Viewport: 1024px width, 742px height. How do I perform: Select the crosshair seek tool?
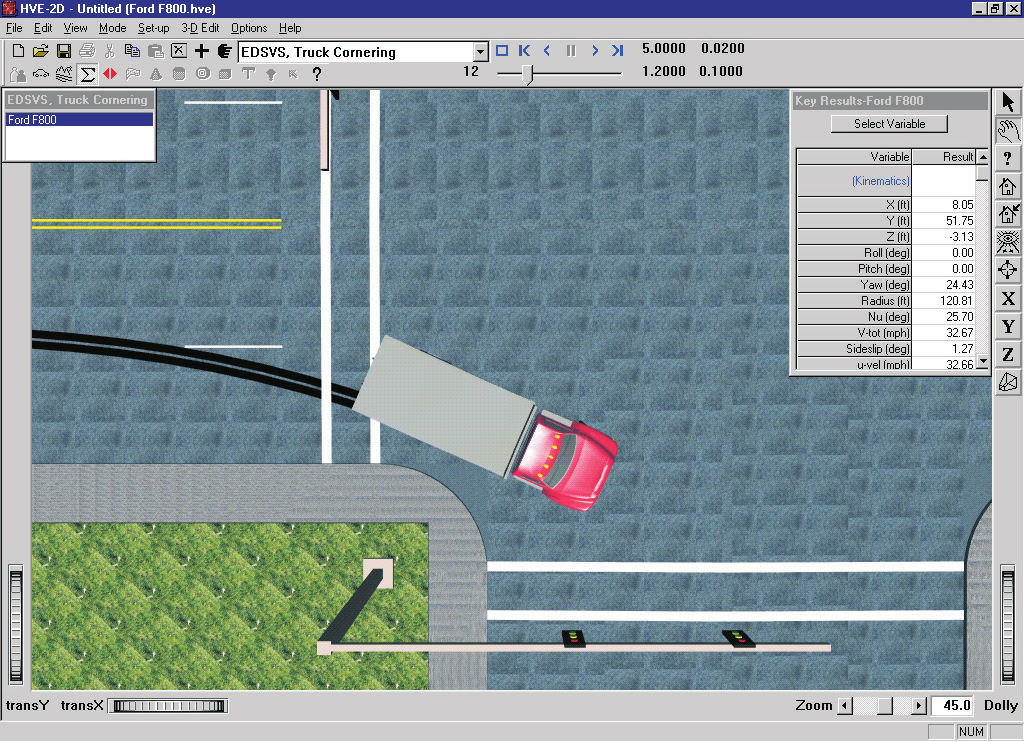1008,270
